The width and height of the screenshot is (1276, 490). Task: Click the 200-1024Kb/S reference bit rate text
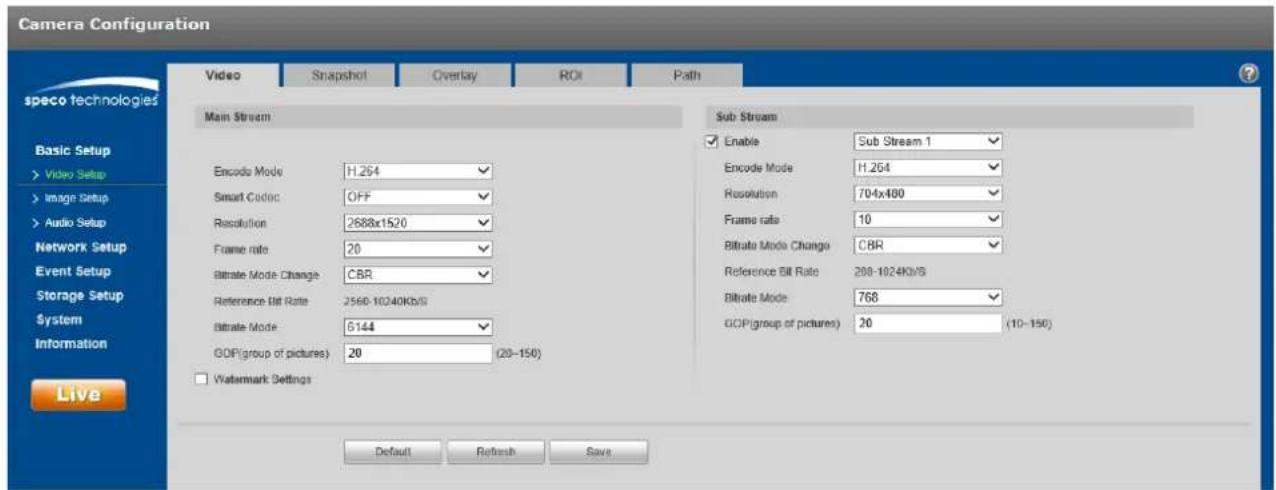click(x=892, y=272)
